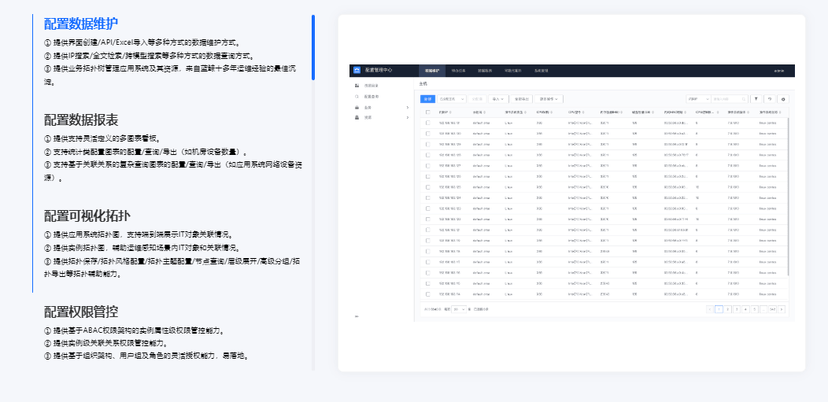Go to page 2 in the pagination
This screenshot has height=402, width=828.
point(728,309)
